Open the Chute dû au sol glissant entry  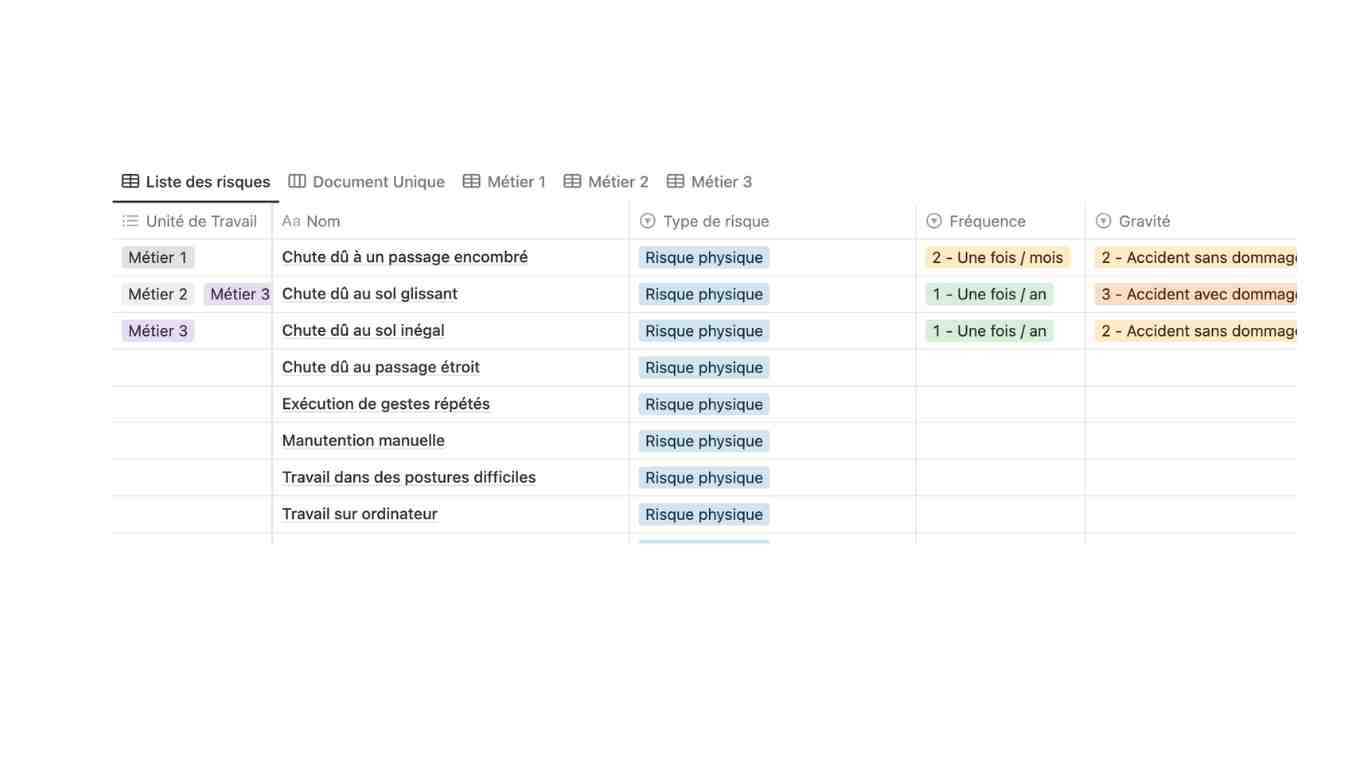370,294
